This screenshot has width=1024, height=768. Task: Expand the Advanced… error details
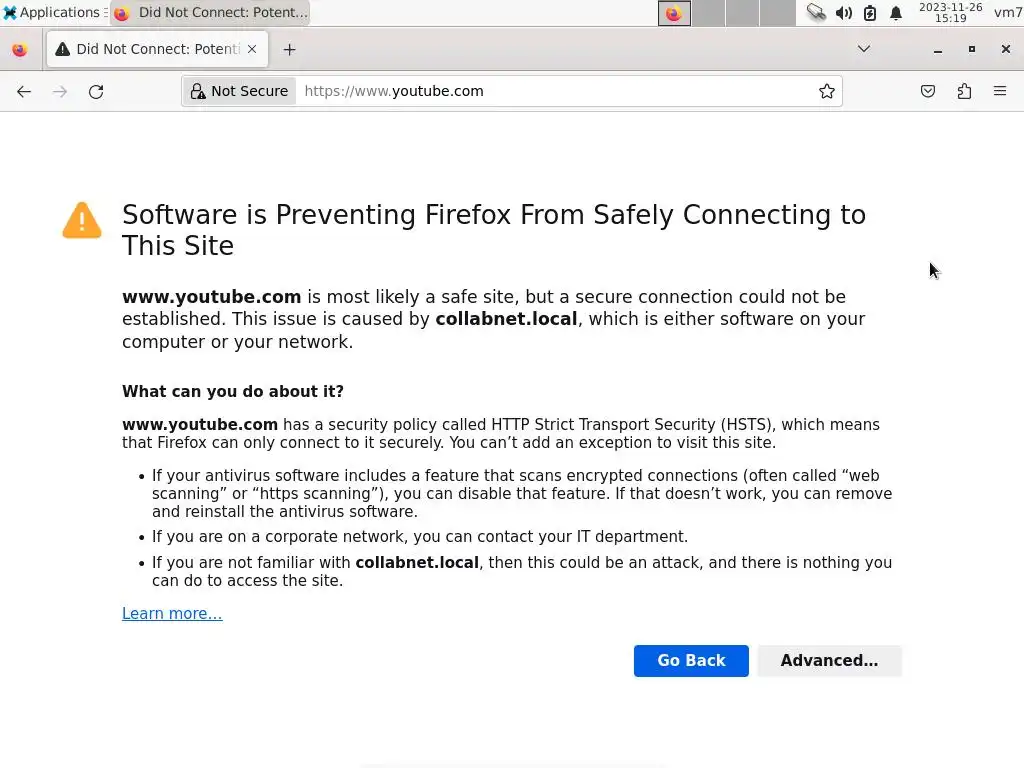(829, 660)
